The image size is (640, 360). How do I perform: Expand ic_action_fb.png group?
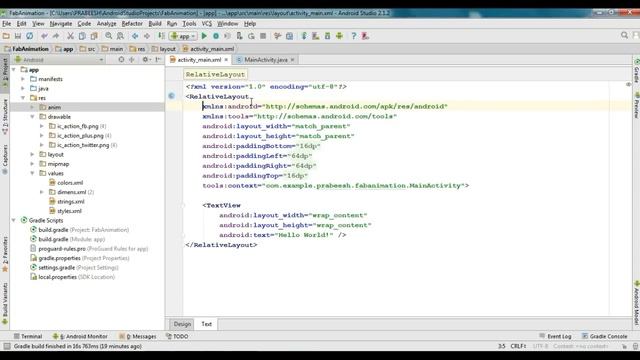click(42, 126)
